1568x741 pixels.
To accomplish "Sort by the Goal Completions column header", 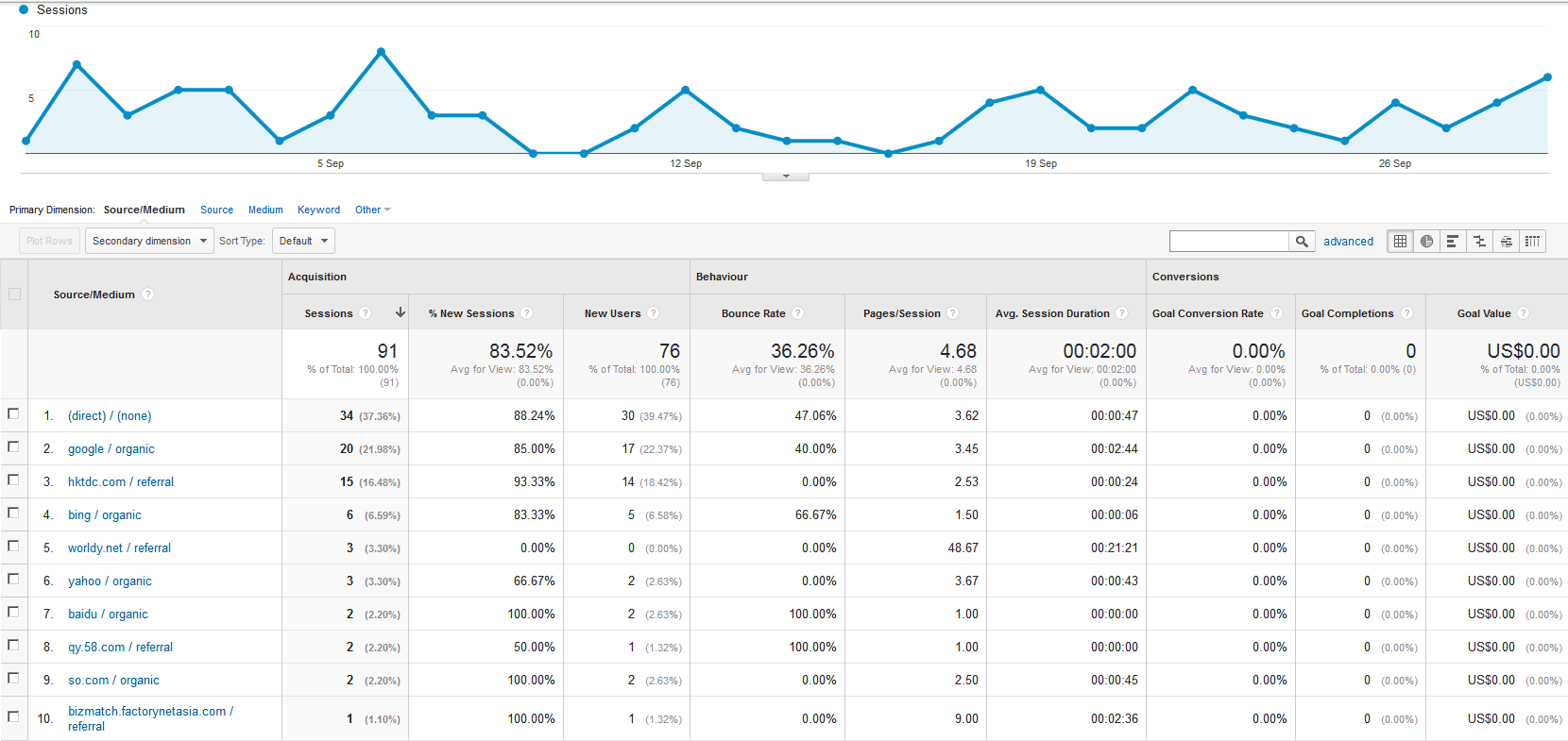I will tap(1347, 313).
